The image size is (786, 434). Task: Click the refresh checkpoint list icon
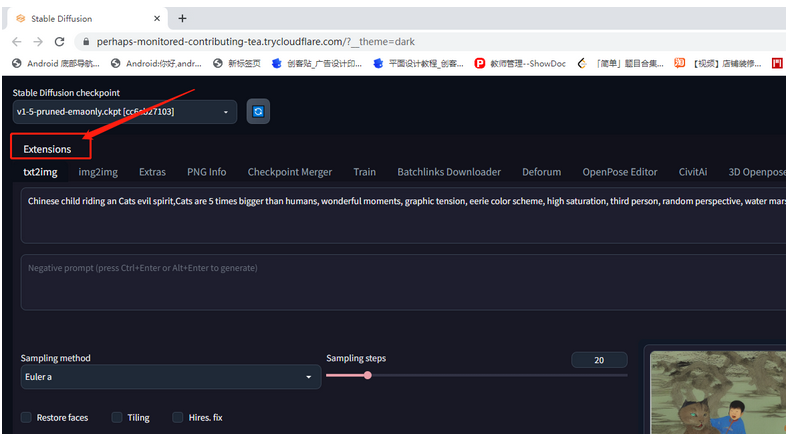click(258, 111)
